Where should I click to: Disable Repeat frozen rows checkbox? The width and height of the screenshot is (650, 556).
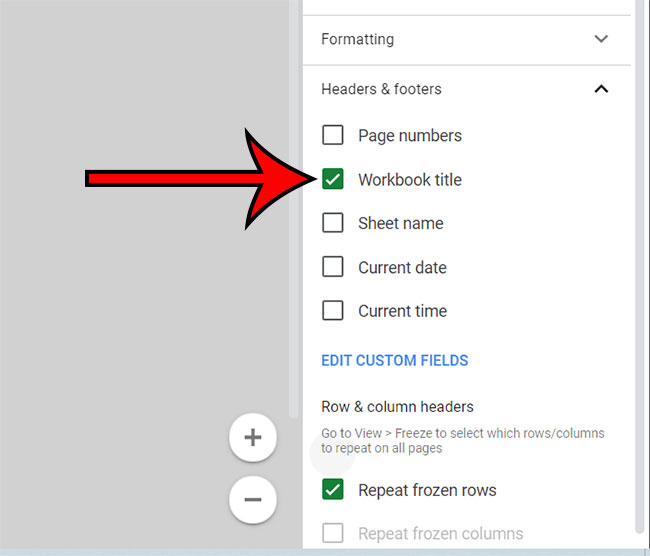pyautogui.click(x=332, y=489)
